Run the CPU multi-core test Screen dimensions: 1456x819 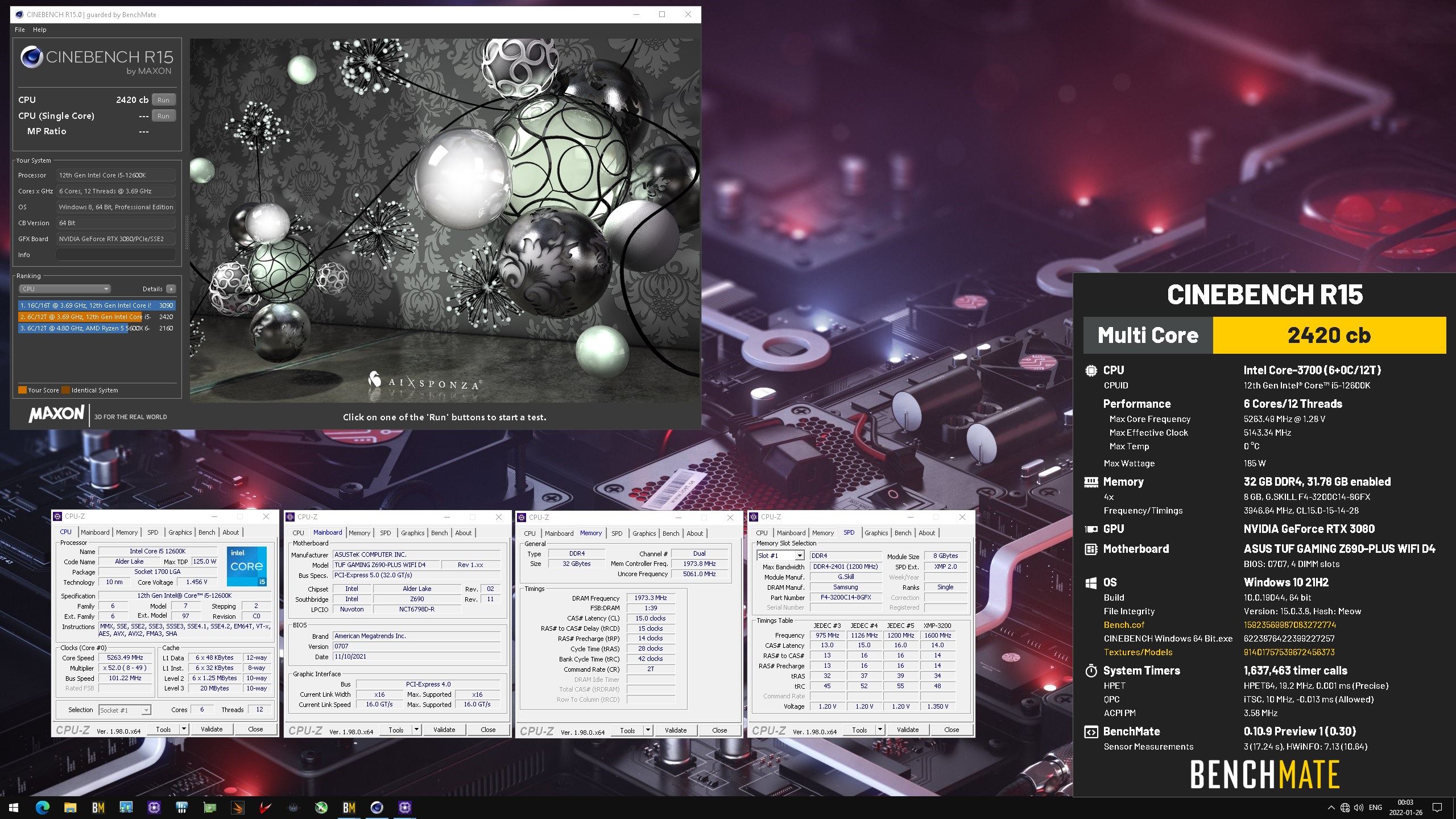click(x=164, y=100)
